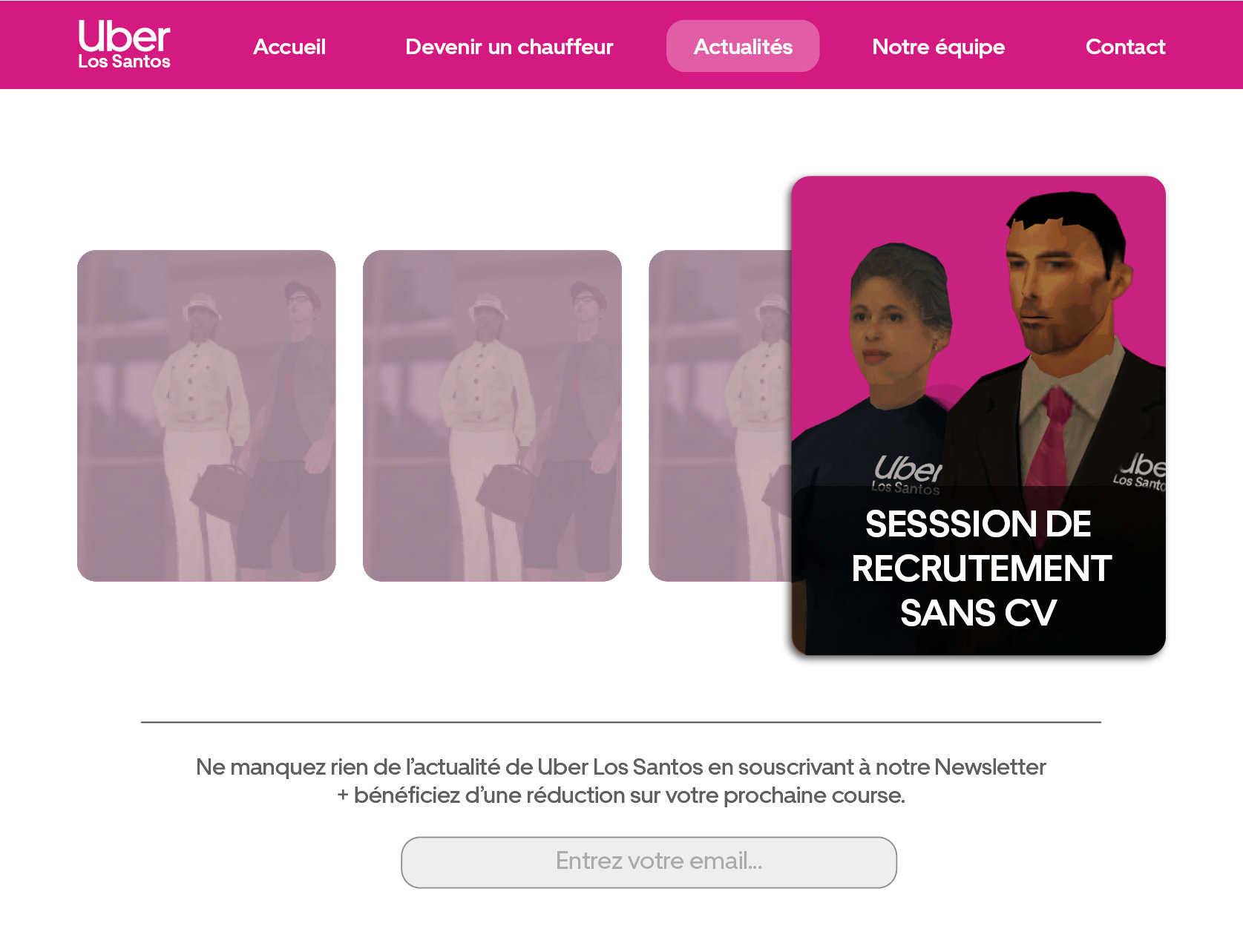Click the Session de recrutement sans CV headline
This screenshot has width=1243, height=952.
coord(980,568)
